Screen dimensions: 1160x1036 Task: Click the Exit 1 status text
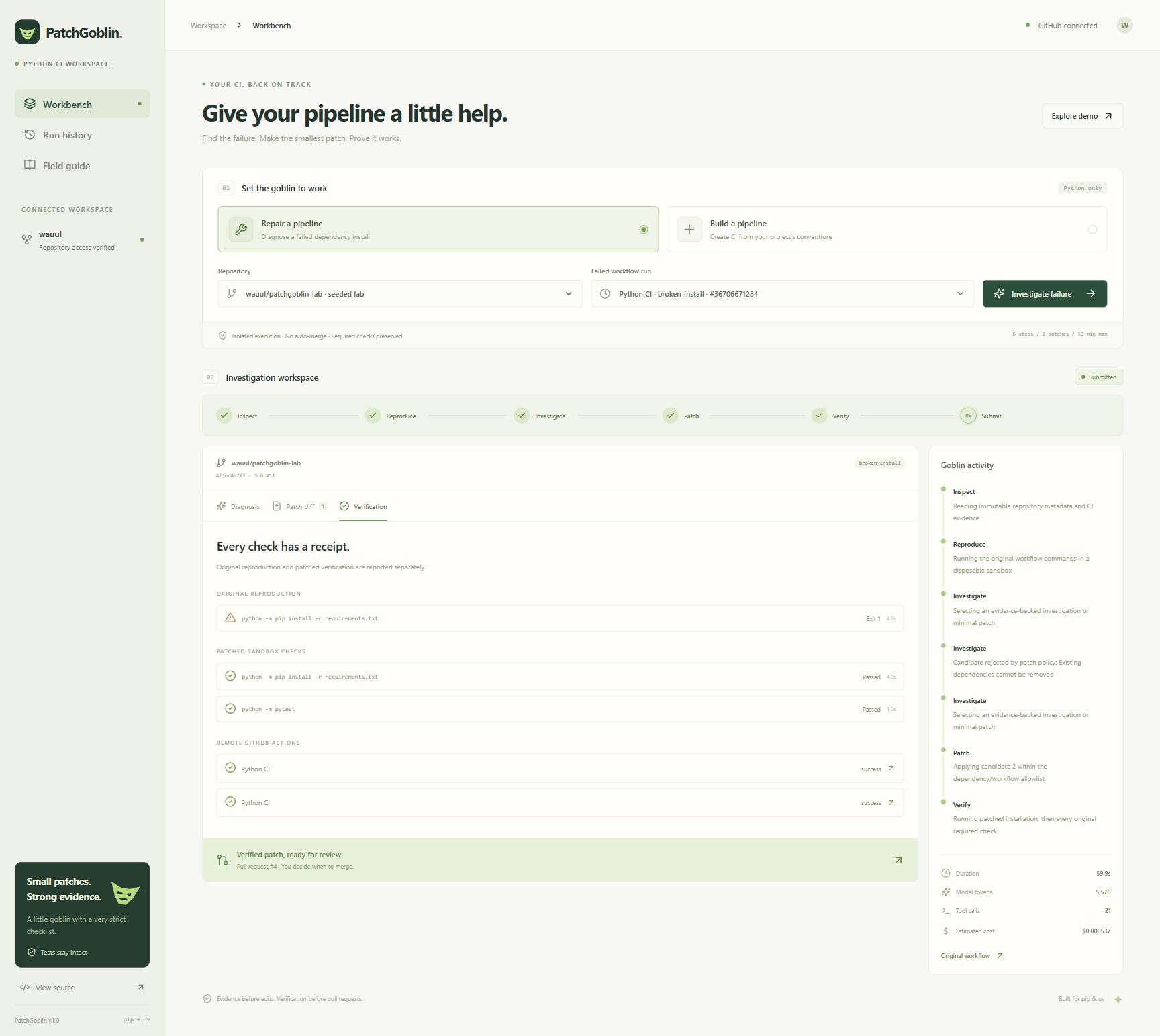(x=873, y=618)
